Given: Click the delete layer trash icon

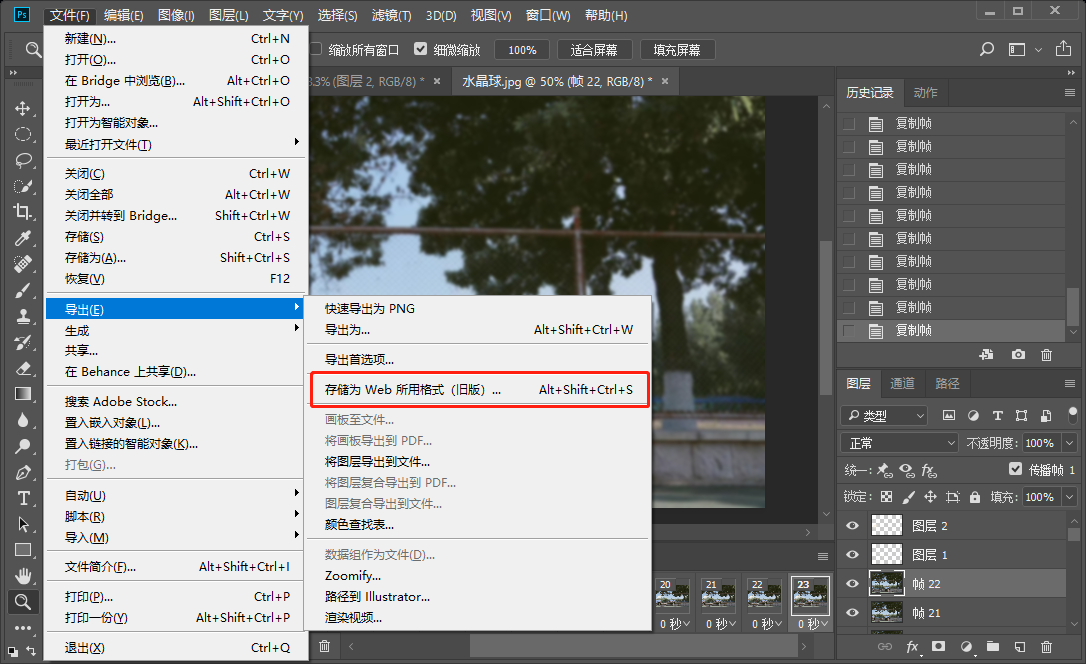Looking at the screenshot, I should [1047, 647].
